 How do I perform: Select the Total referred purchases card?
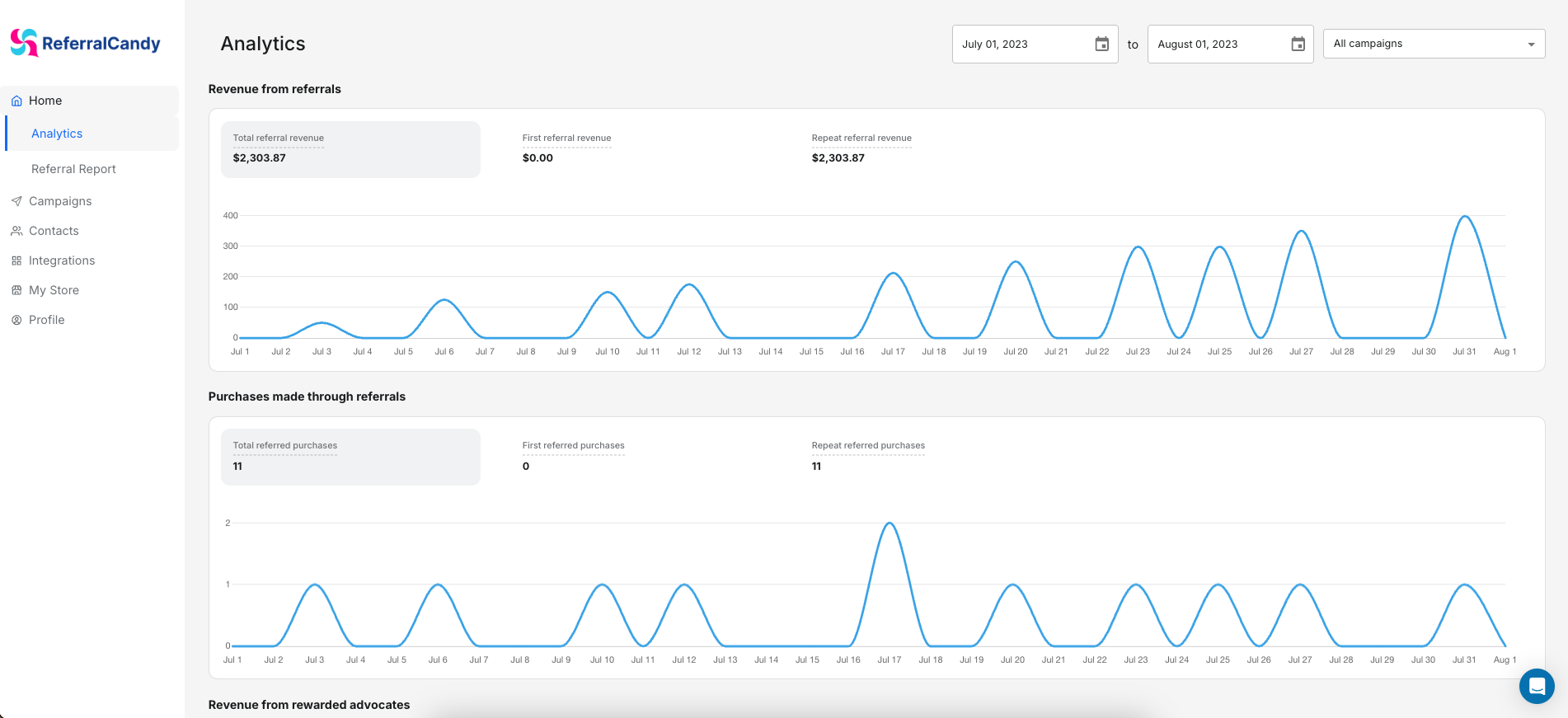(350, 457)
